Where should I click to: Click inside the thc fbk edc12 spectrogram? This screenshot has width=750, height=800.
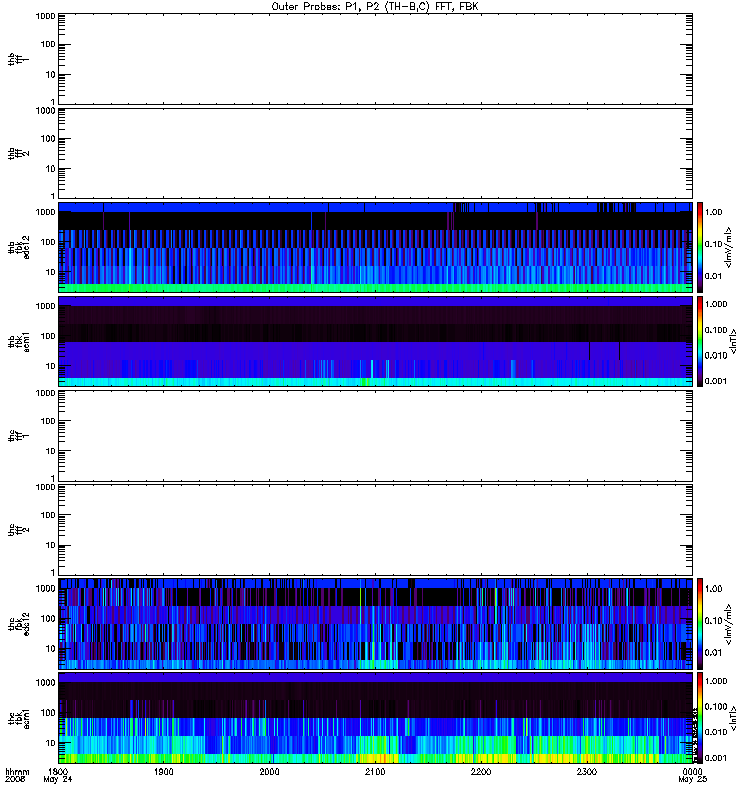pos(375,624)
